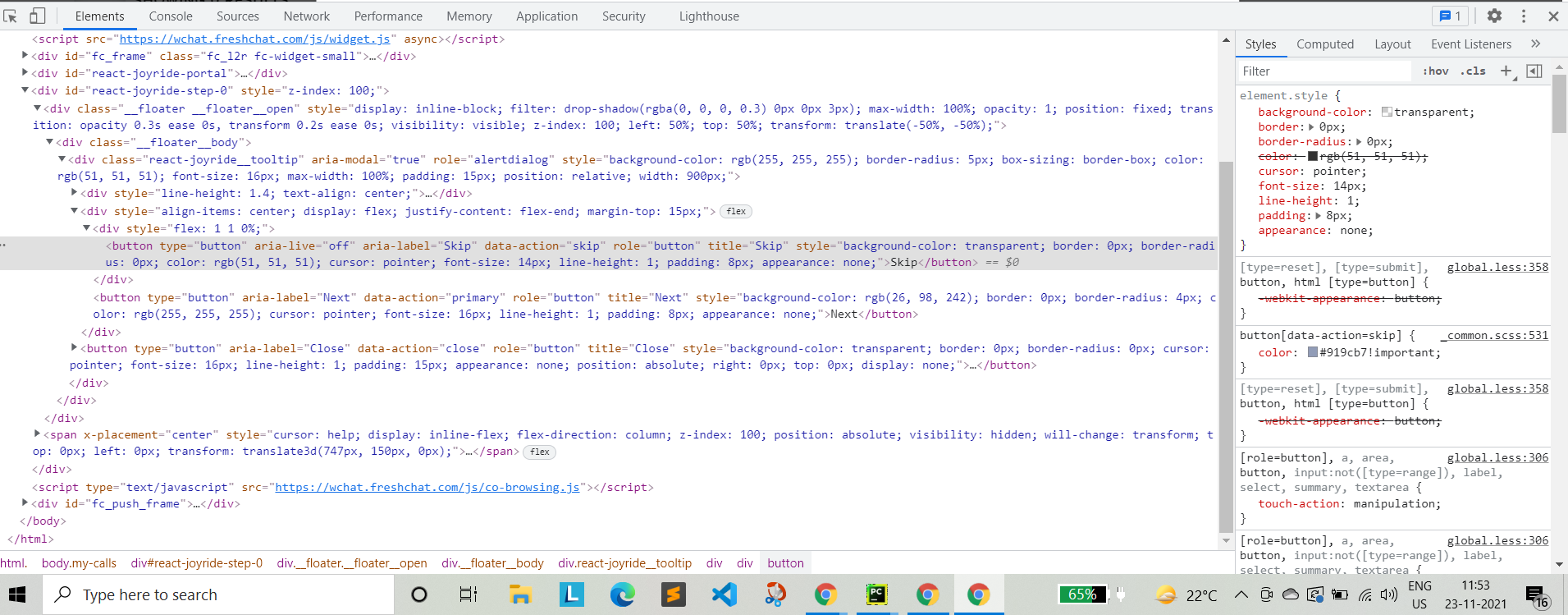Open the DevTools settings gear
The width and height of the screenshot is (1568, 615).
click(x=1494, y=16)
